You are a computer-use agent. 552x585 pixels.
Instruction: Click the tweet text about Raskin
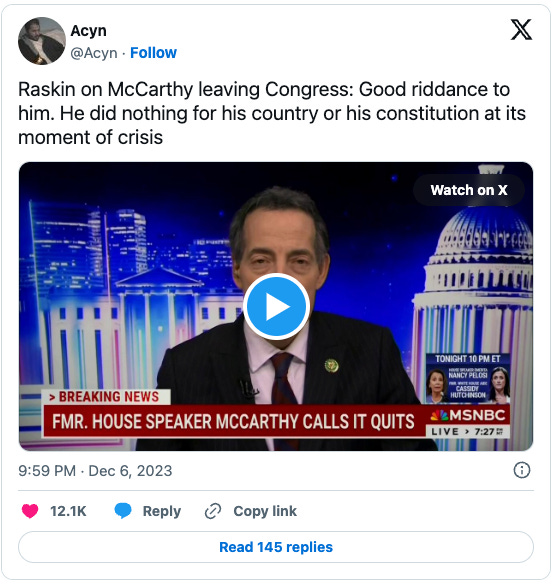click(272, 113)
